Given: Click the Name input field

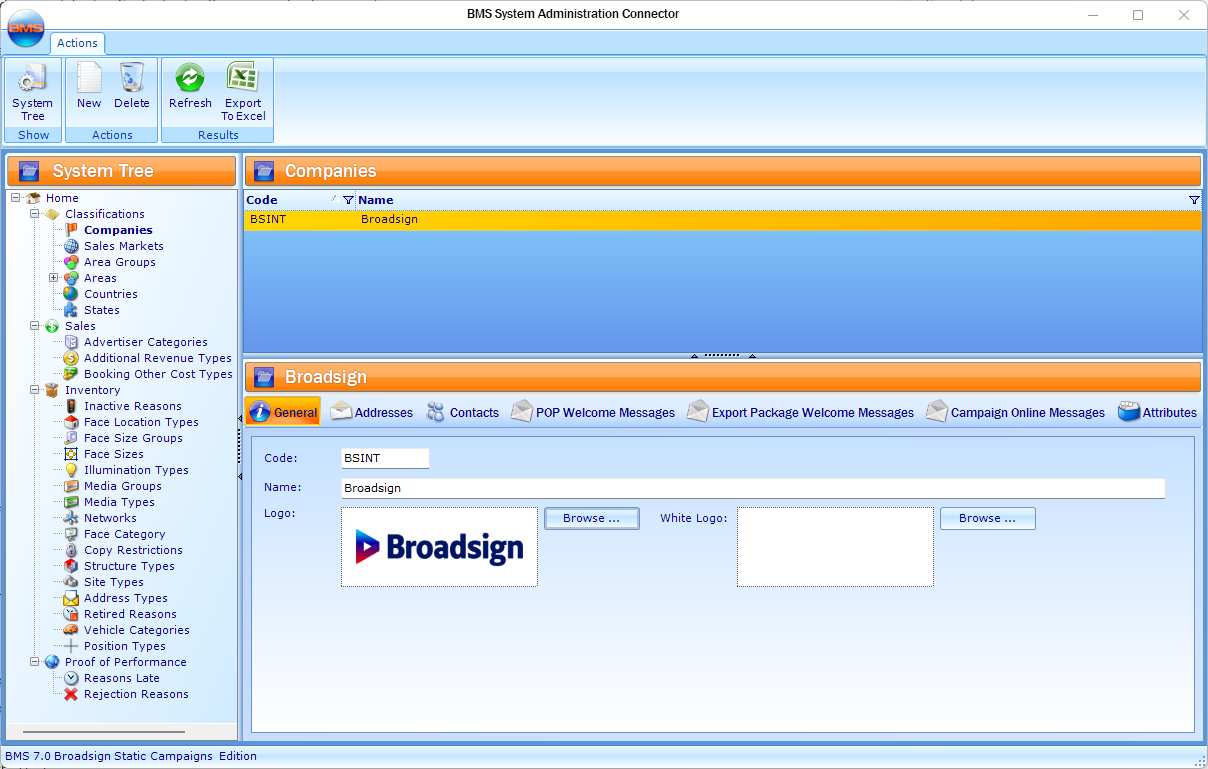Looking at the screenshot, I should pos(753,488).
